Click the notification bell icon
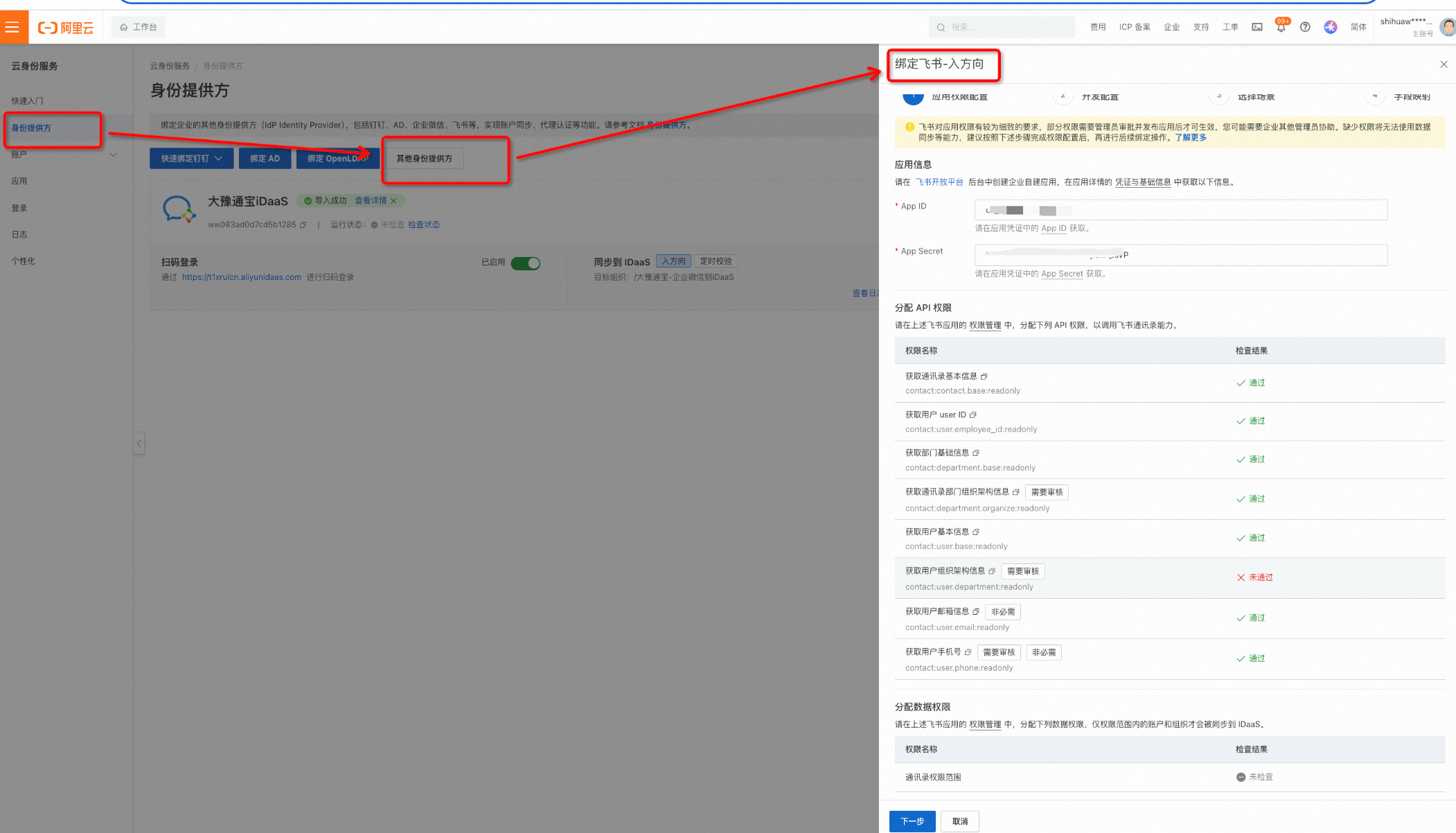The width and height of the screenshot is (1456, 833). click(1281, 27)
